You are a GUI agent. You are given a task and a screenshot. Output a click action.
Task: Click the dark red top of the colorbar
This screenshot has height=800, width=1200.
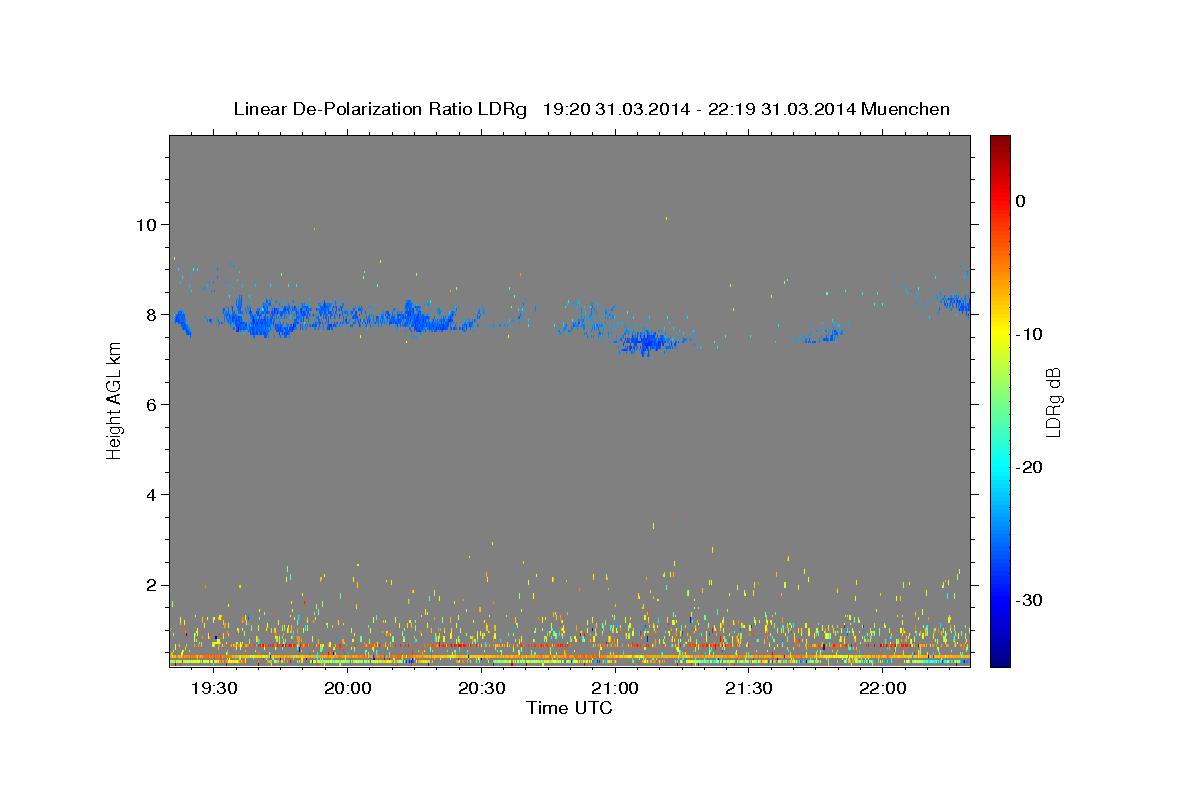click(x=1000, y=145)
